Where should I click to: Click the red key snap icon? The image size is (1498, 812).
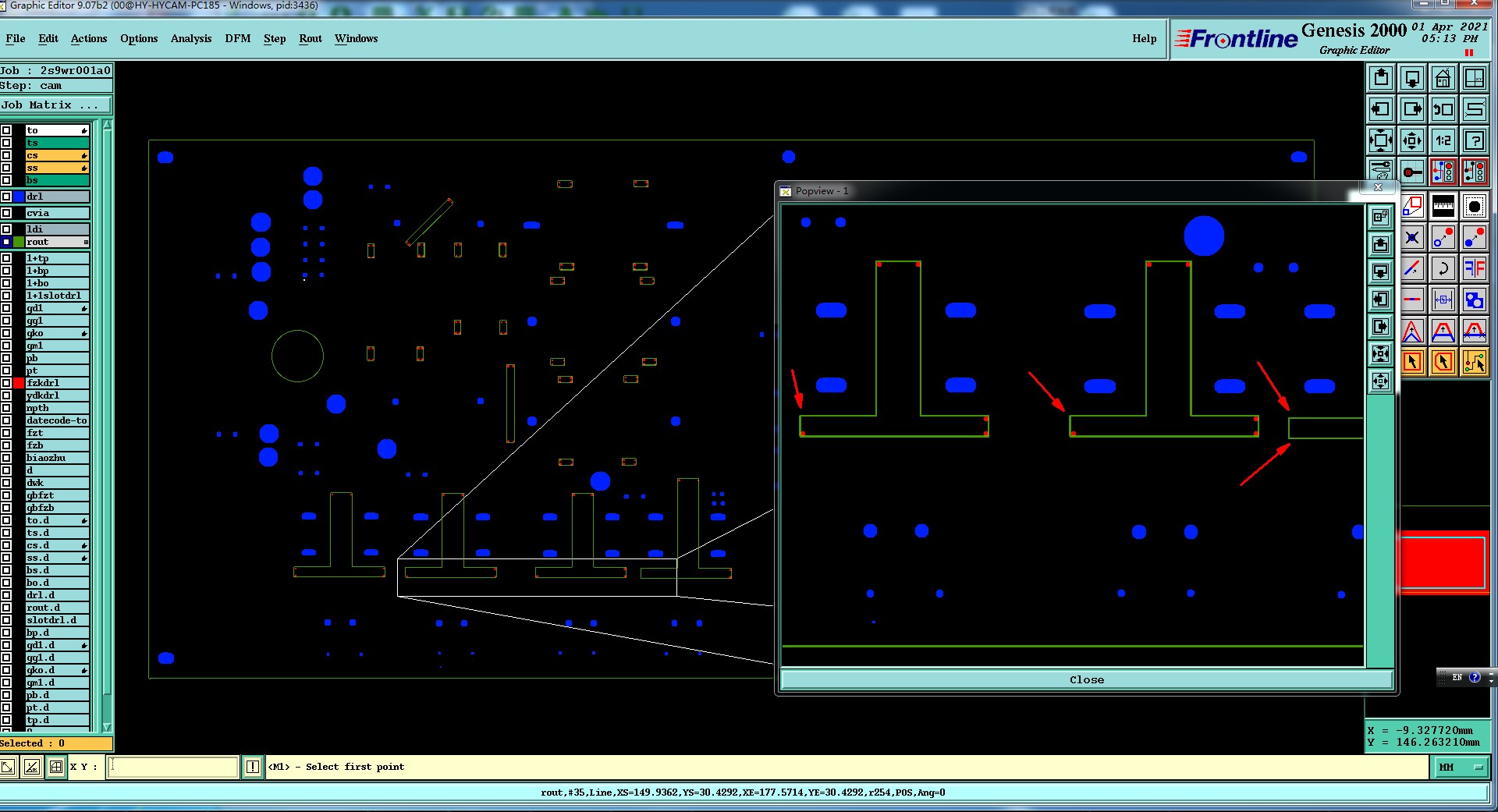[x=1412, y=172]
